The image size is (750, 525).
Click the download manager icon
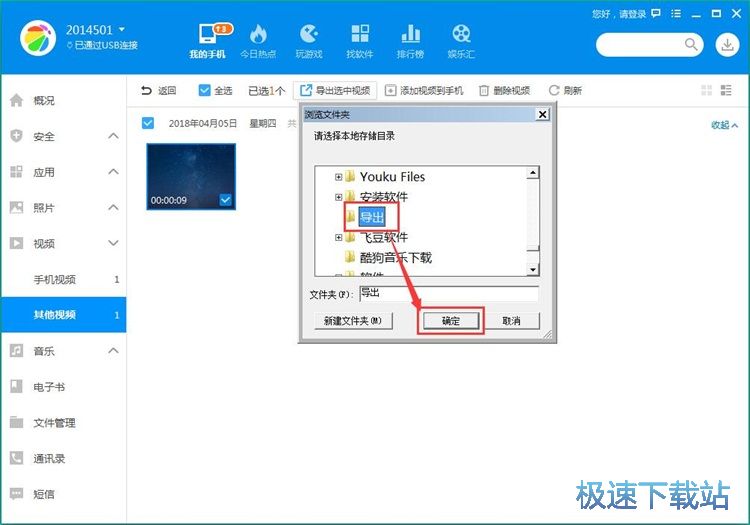(x=727, y=45)
